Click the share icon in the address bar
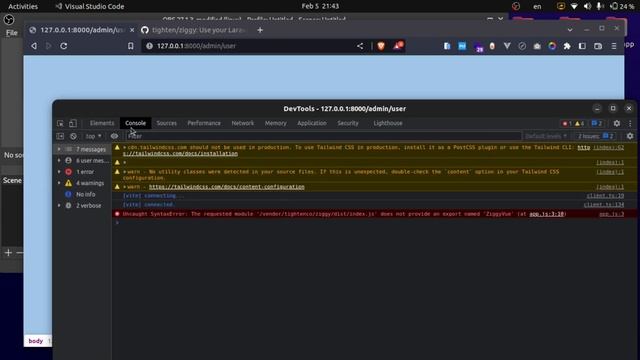The image size is (640, 360). [x=360, y=46]
